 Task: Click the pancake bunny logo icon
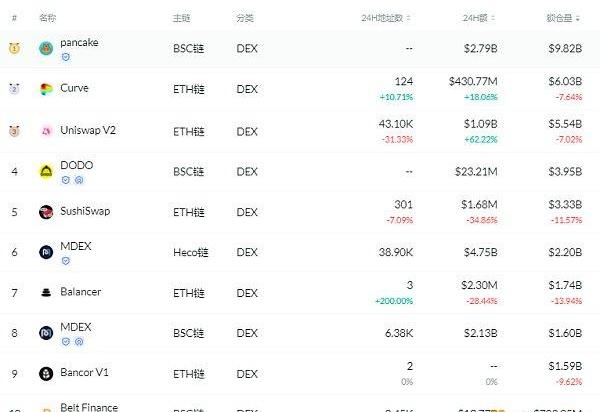pyautogui.click(x=46, y=48)
